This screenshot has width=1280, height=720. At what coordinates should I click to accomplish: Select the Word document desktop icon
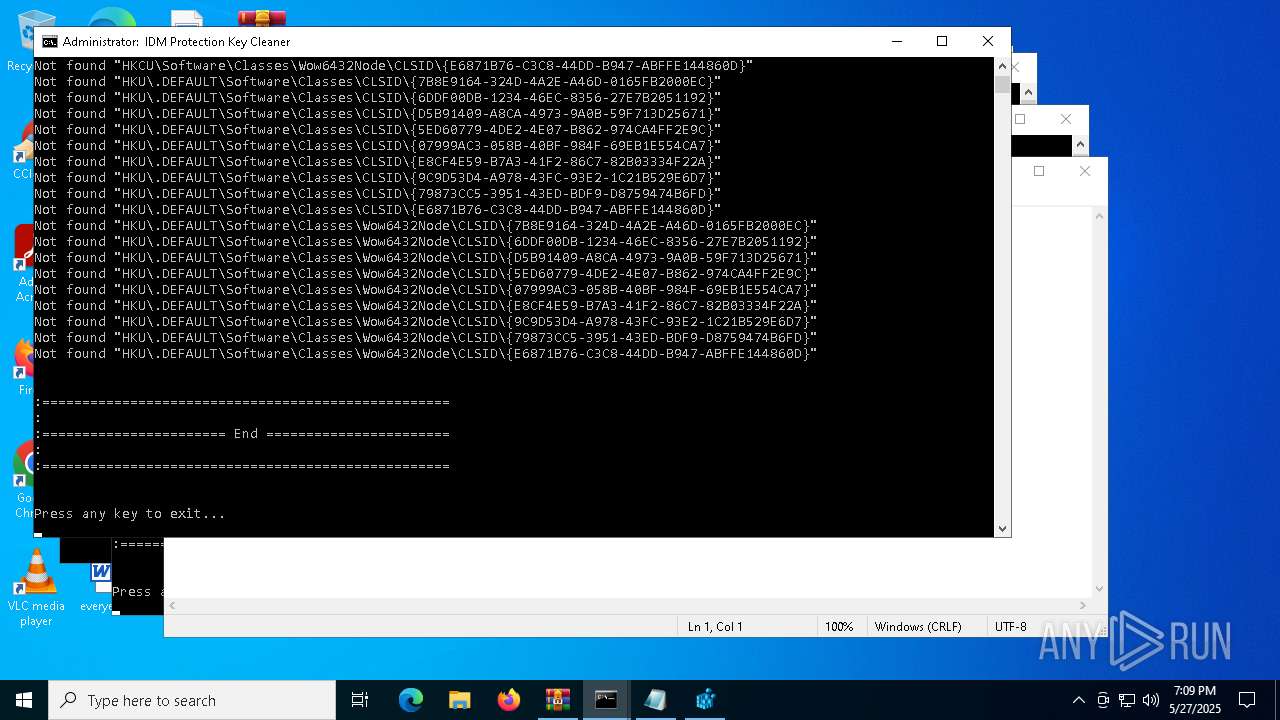pyautogui.click(x=98, y=587)
